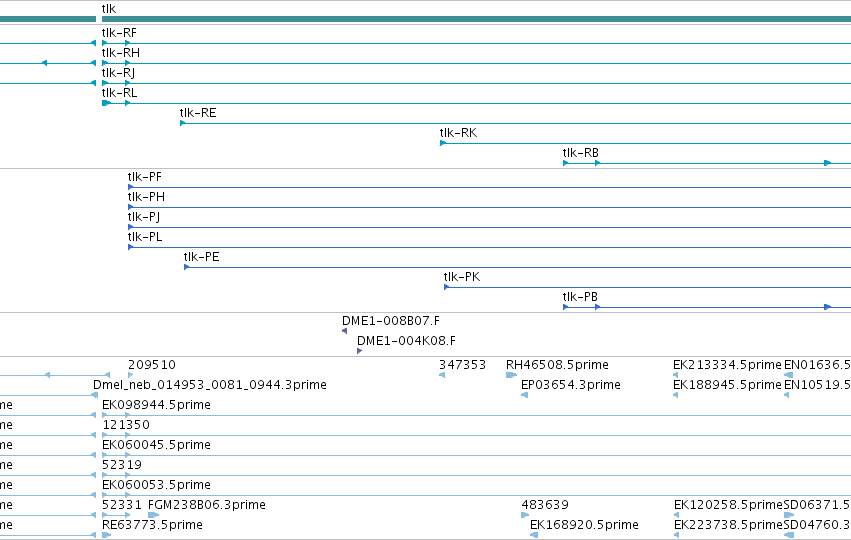Select the tlk-PB protein label
851x540 pixels.
(x=580, y=298)
